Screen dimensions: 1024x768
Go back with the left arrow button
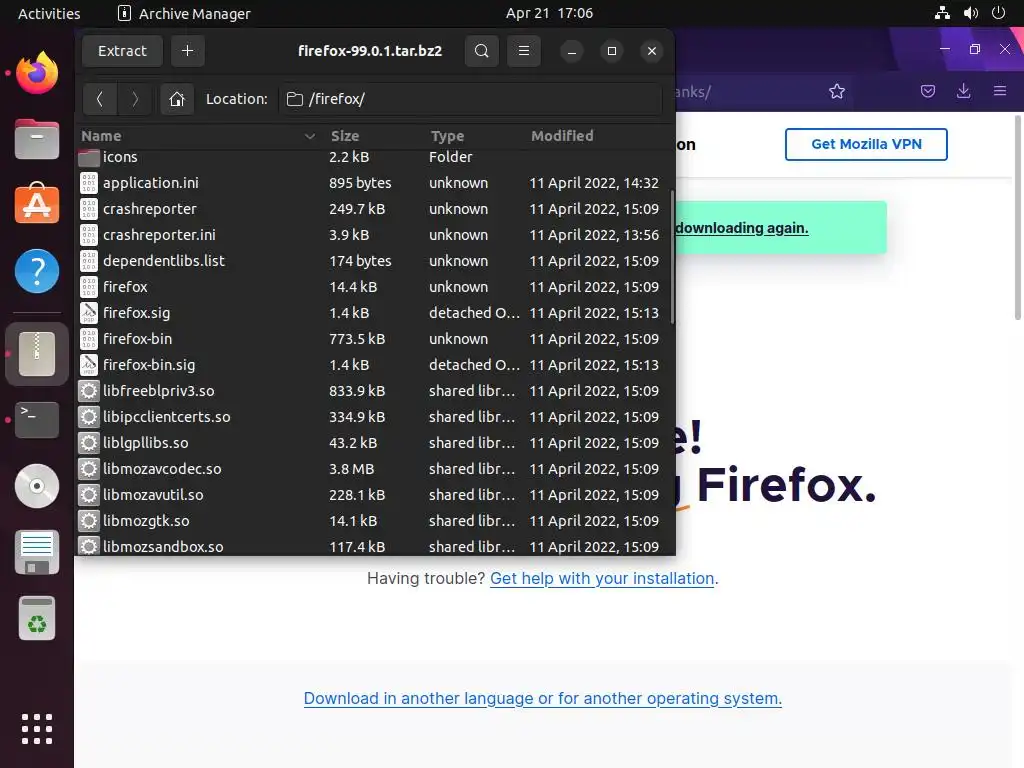click(x=100, y=99)
